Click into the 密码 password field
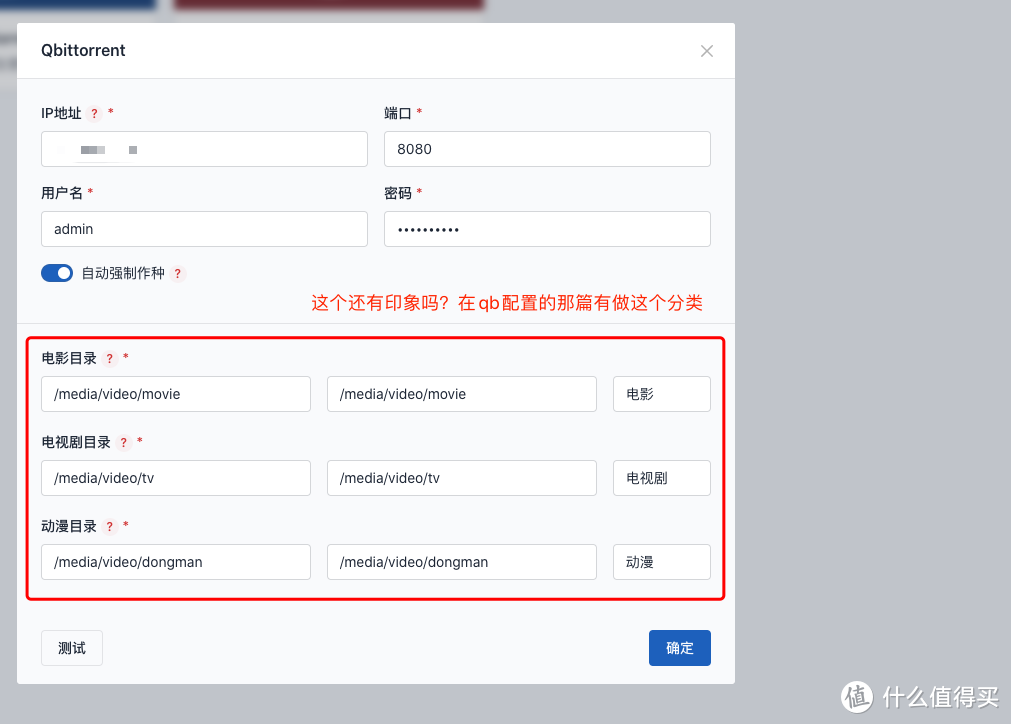1011x724 pixels. 547,229
